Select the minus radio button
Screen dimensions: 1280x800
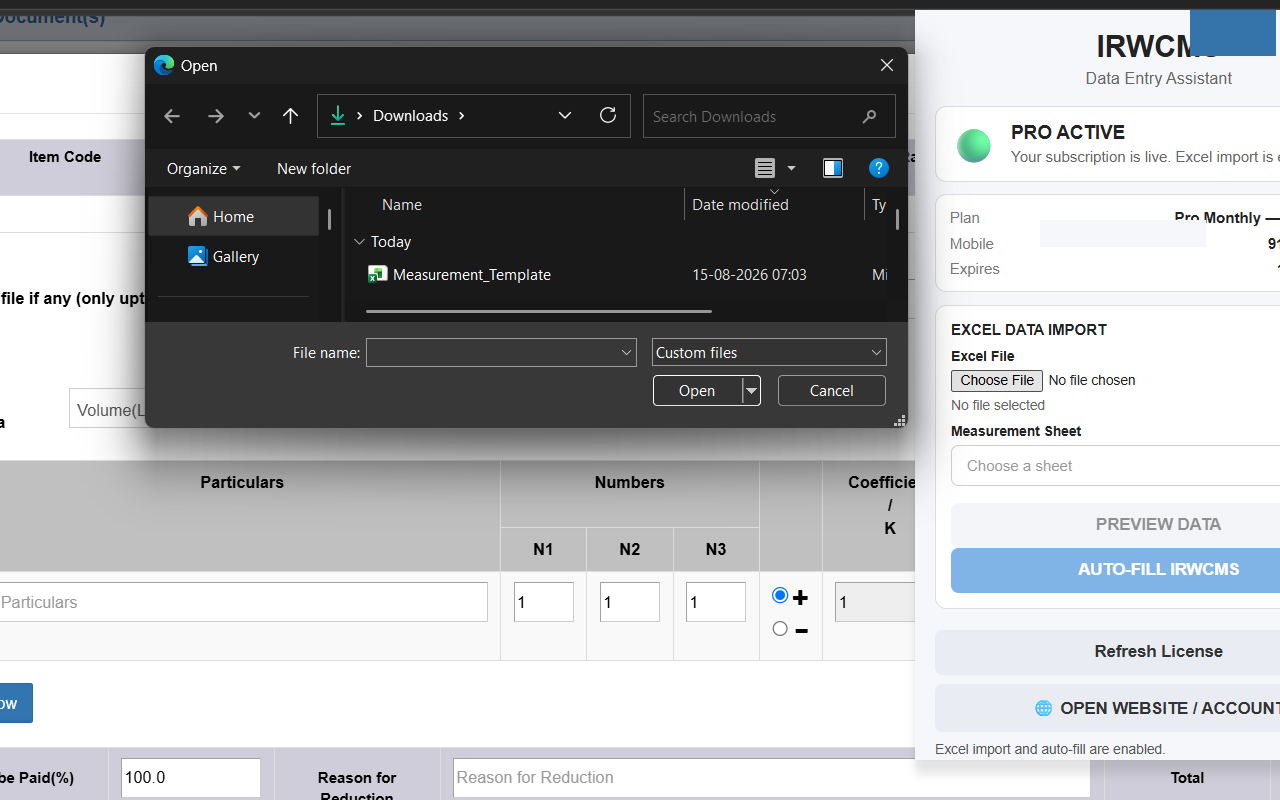[x=780, y=629]
